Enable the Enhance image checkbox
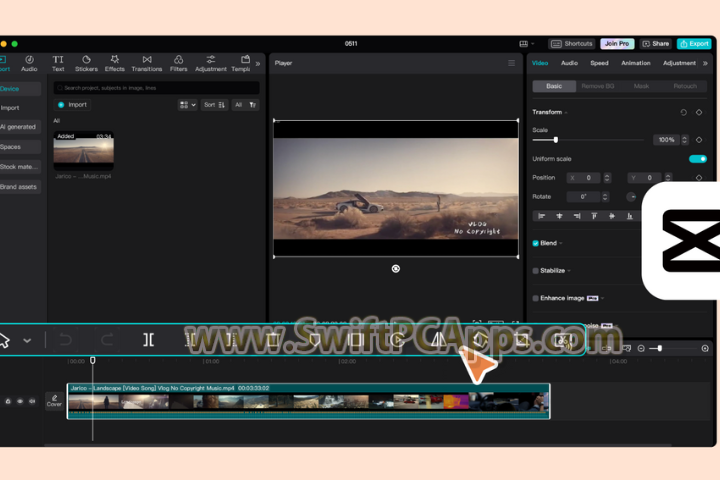Viewport: 720px width, 480px height. 535,299
